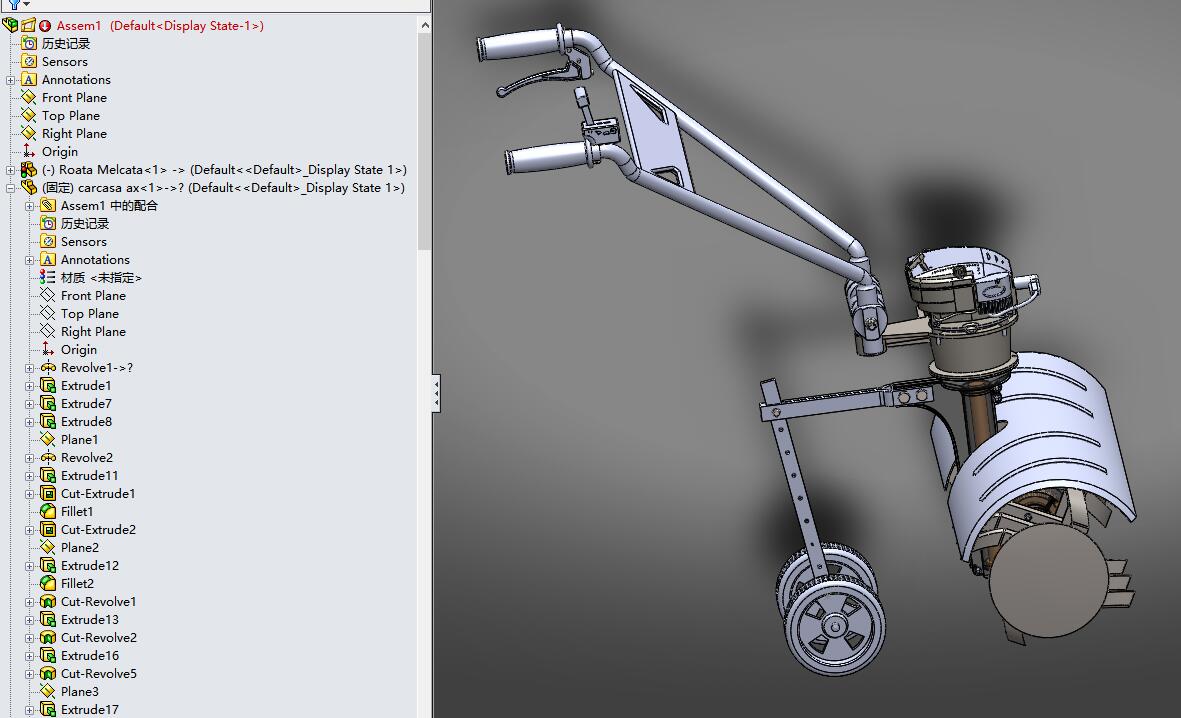Click the Cut-Extrude1 feature icon
This screenshot has width=1181, height=718.
tap(47, 493)
